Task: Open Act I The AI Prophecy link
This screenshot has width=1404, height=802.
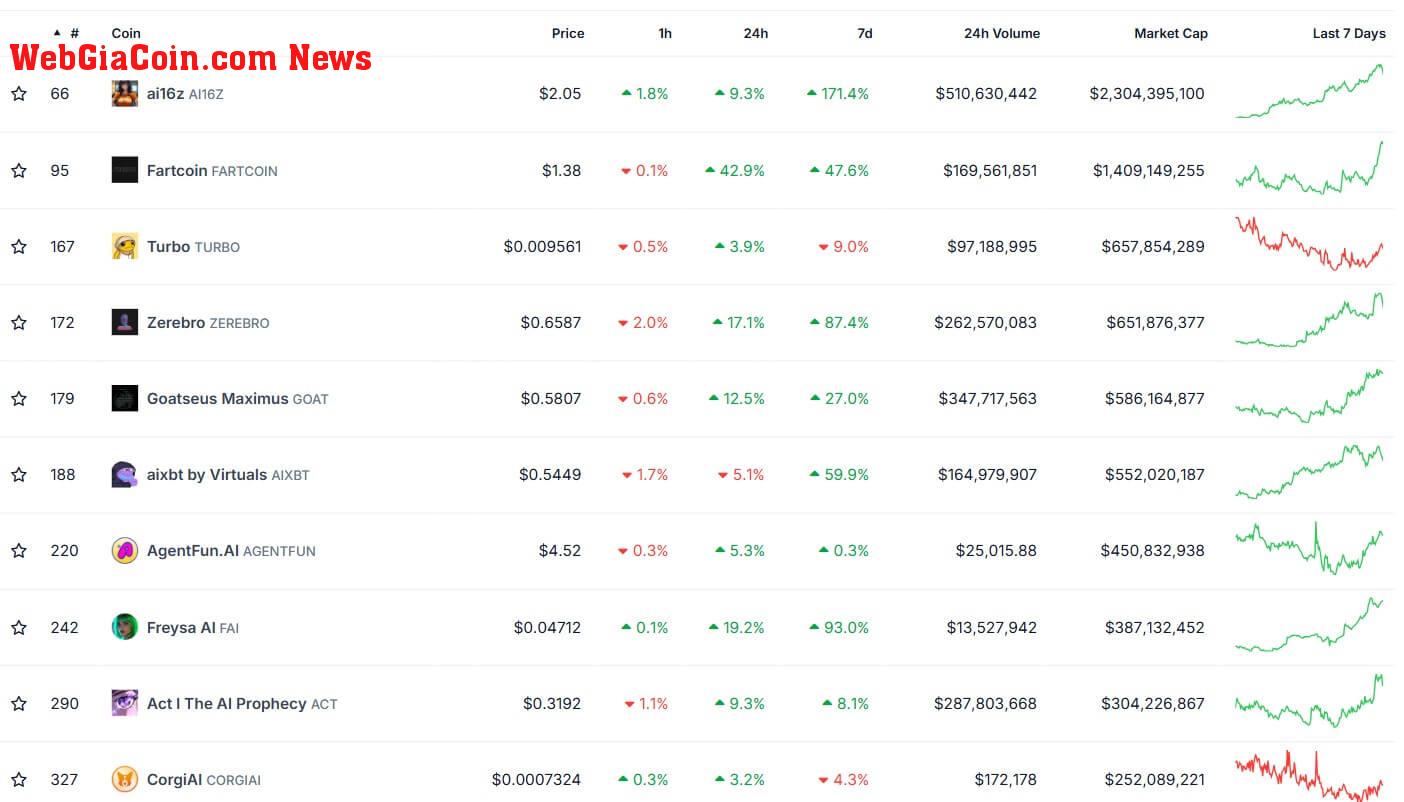Action: 242,704
